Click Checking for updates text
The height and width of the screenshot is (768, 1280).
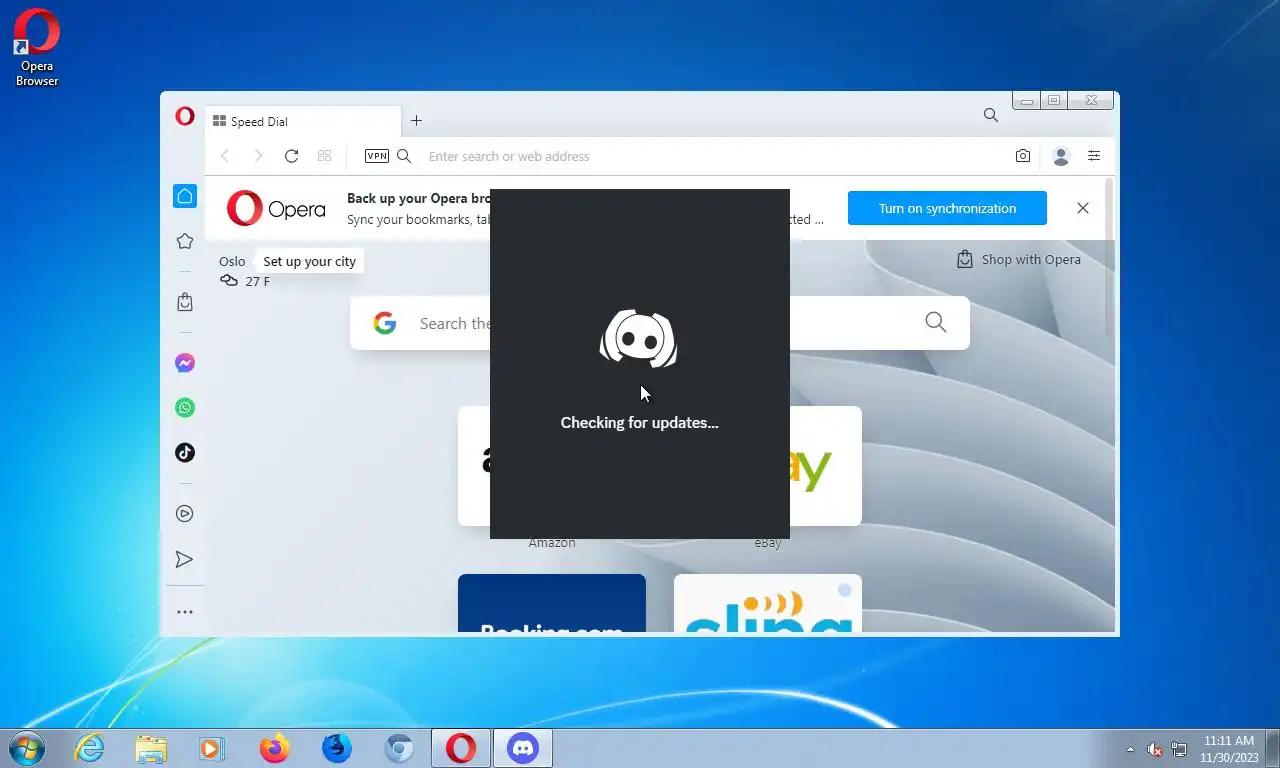click(639, 422)
